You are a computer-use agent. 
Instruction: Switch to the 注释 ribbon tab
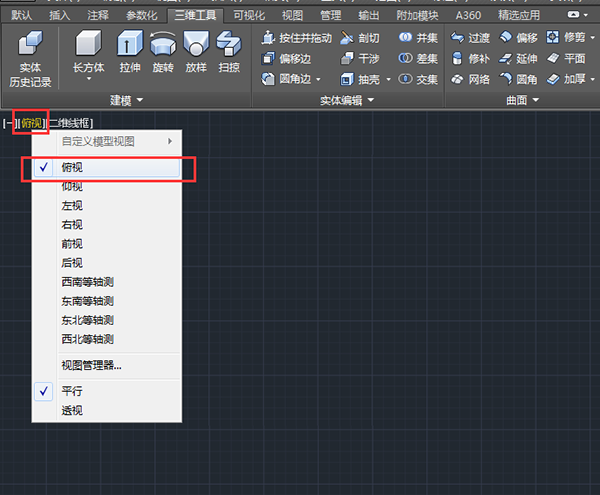coord(98,15)
